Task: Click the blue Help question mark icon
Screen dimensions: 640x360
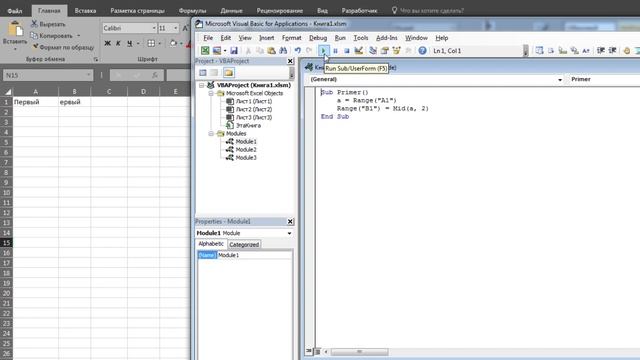Action: [422, 51]
